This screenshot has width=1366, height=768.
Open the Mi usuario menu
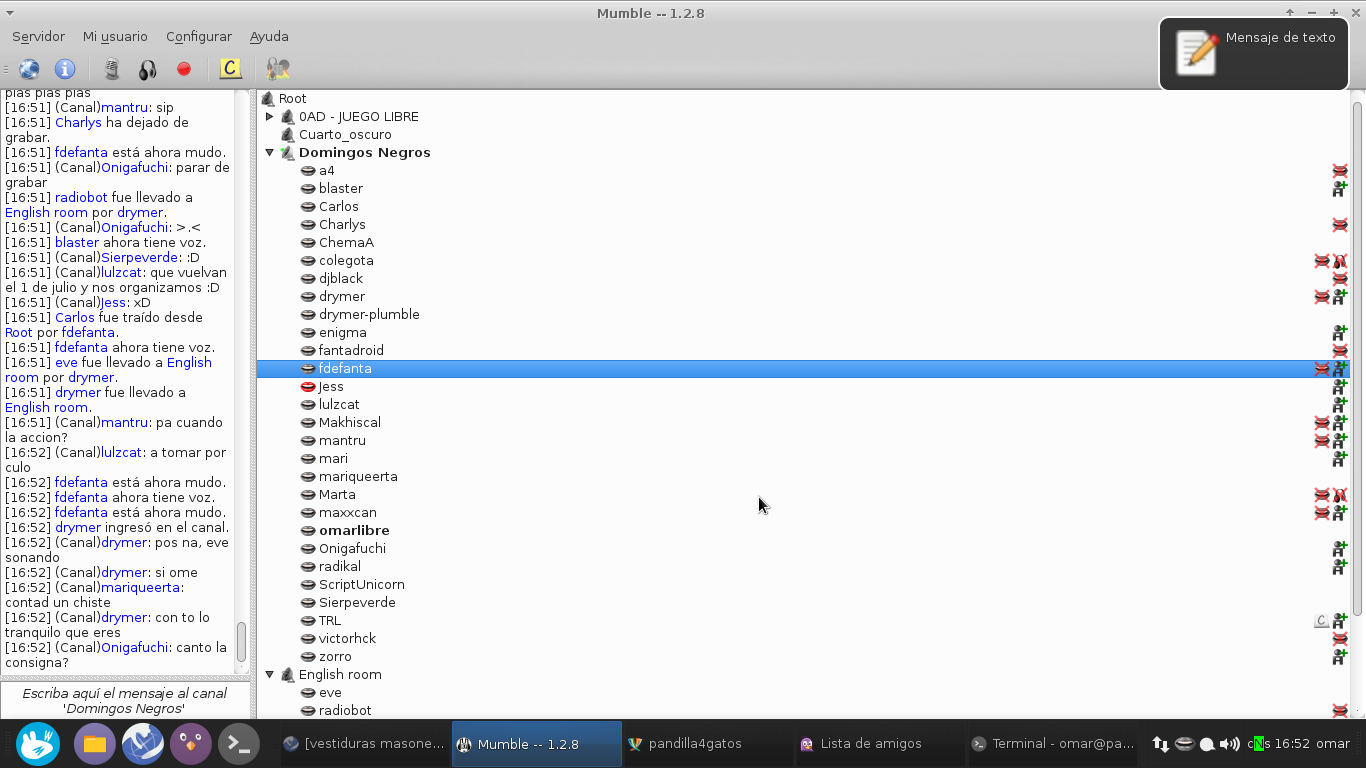tap(115, 36)
